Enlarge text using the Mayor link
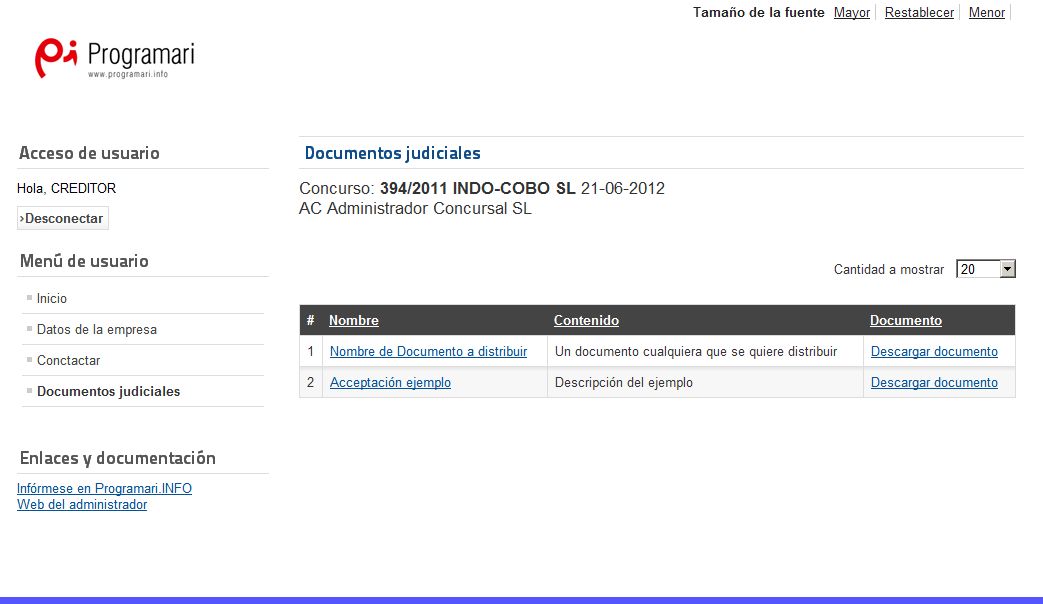Screen dimensions: 1043x604 pos(851,12)
